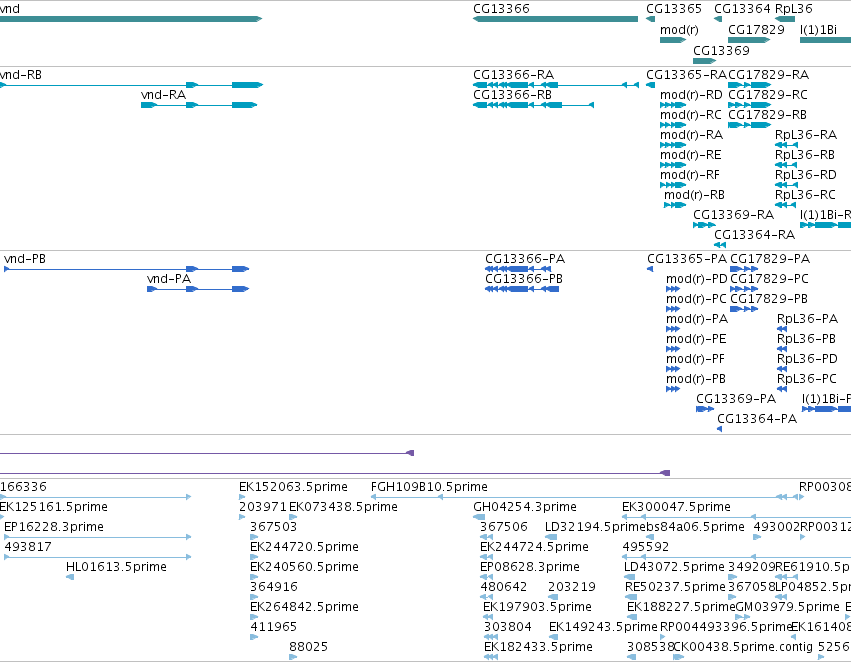Click the CG17829-RB transcript label
The image size is (851, 662).
point(767,115)
